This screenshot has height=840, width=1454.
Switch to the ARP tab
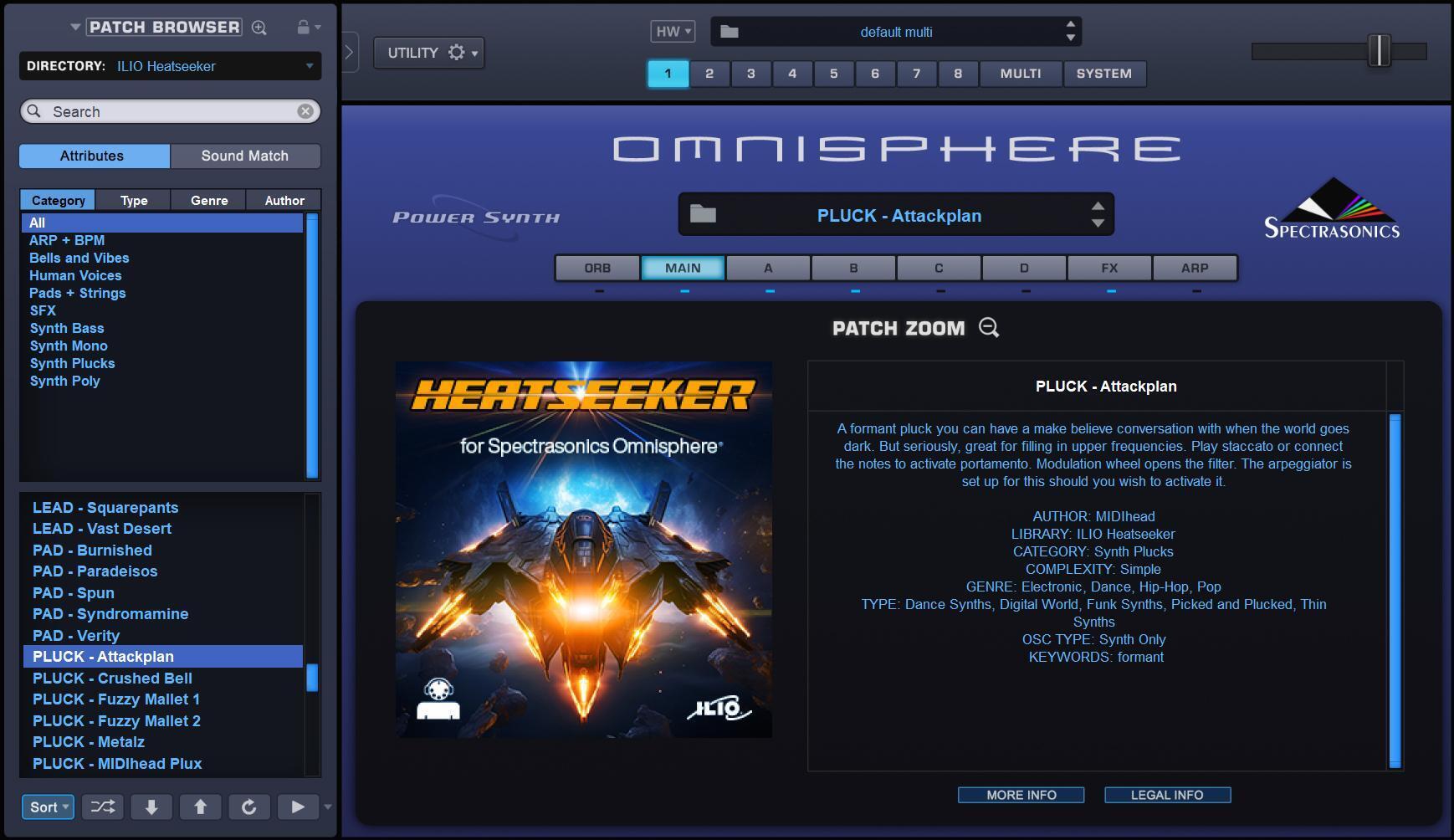pos(1195,268)
